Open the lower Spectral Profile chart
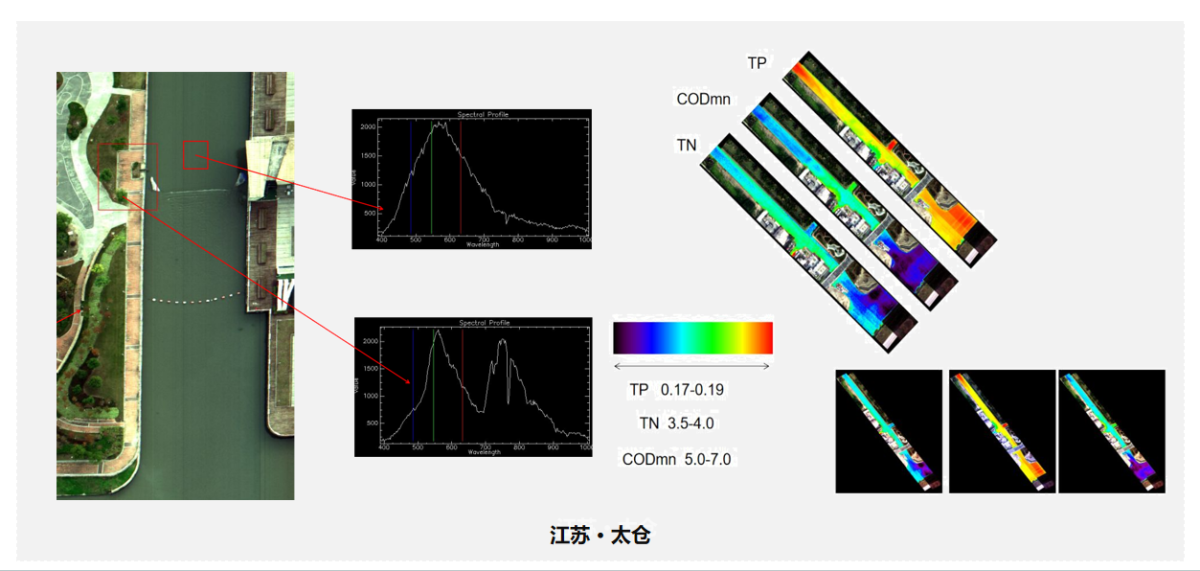This screenshot has width=1200, height=571. (473, 387)
